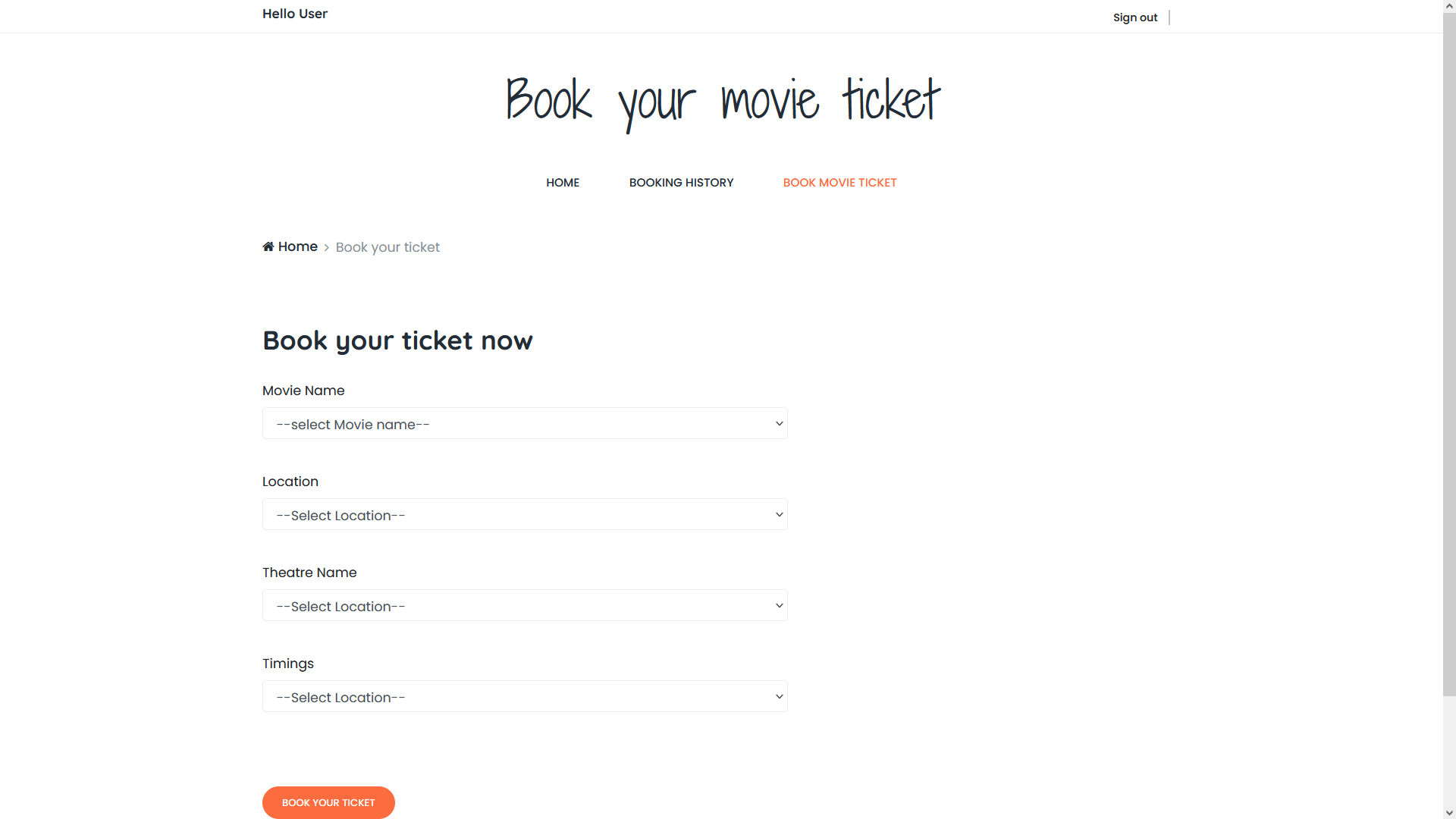1456x819 pixels.
Task: Click the Sign out link
Action: 1134,17
